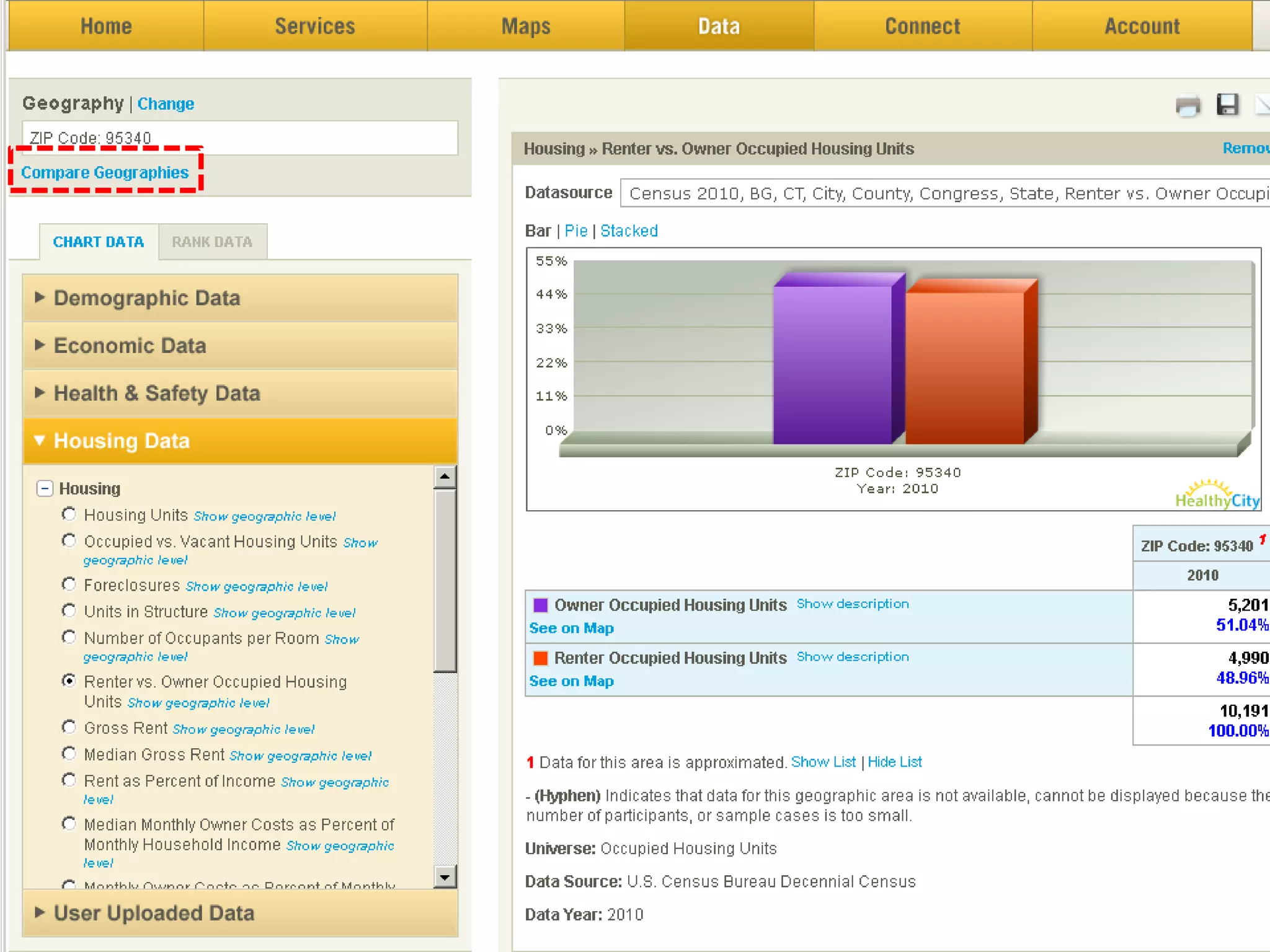Click the purple Owner Occupied color swatch
Screen dimensions: 1270x952
coord(540,605)
